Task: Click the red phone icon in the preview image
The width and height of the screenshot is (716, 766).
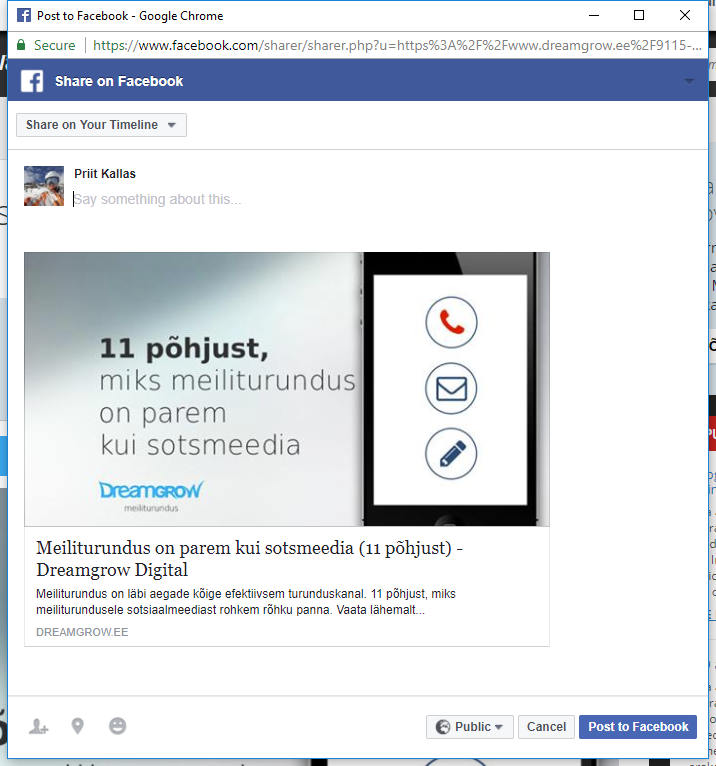Action: click(451, 322)
